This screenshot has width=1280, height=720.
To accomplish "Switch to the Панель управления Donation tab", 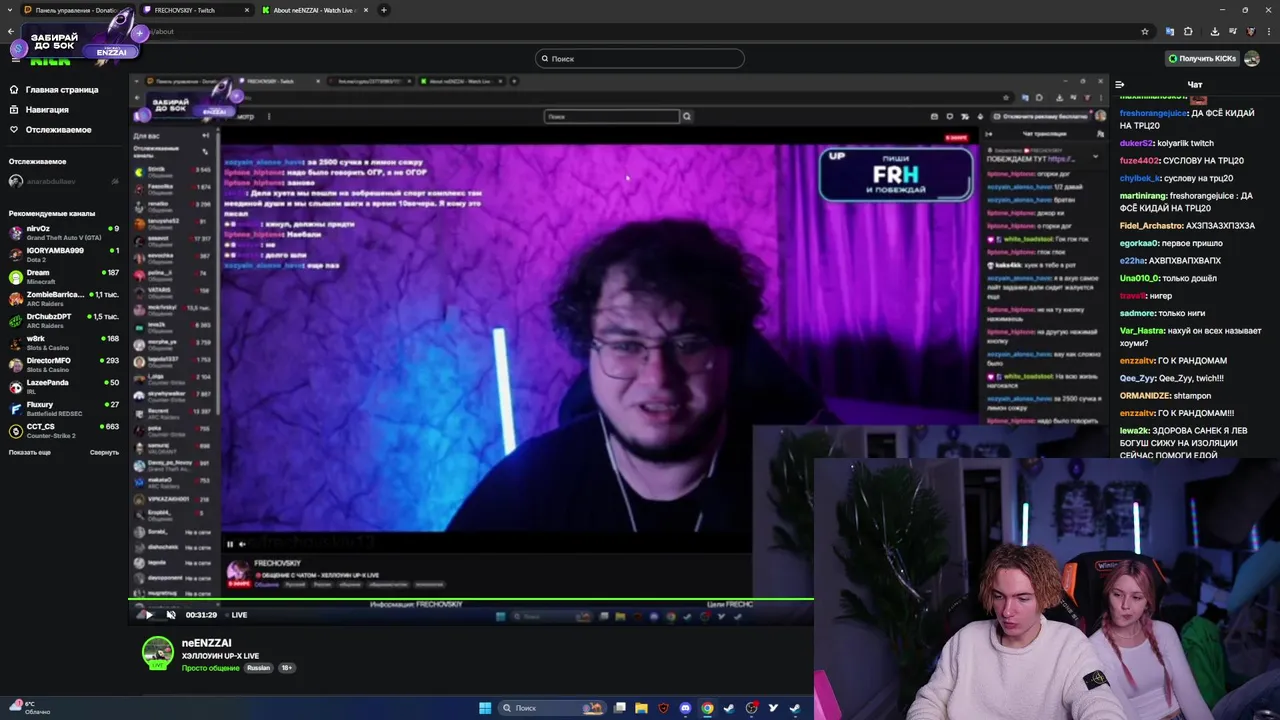I will point(78,10).
